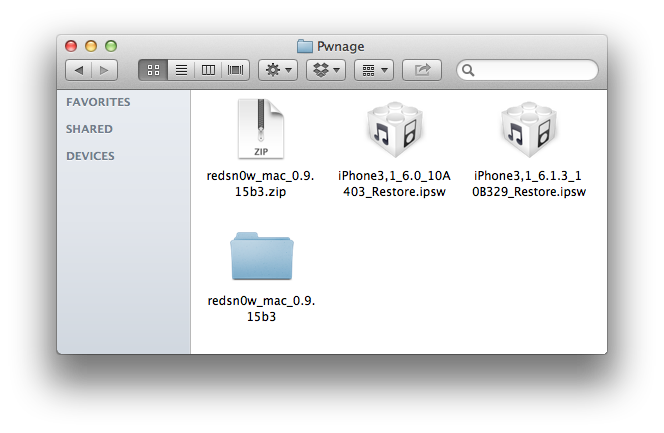Expand the SHARED sidebar section
The width and height of the screenshot is (664, 433).
pos(89,129)
